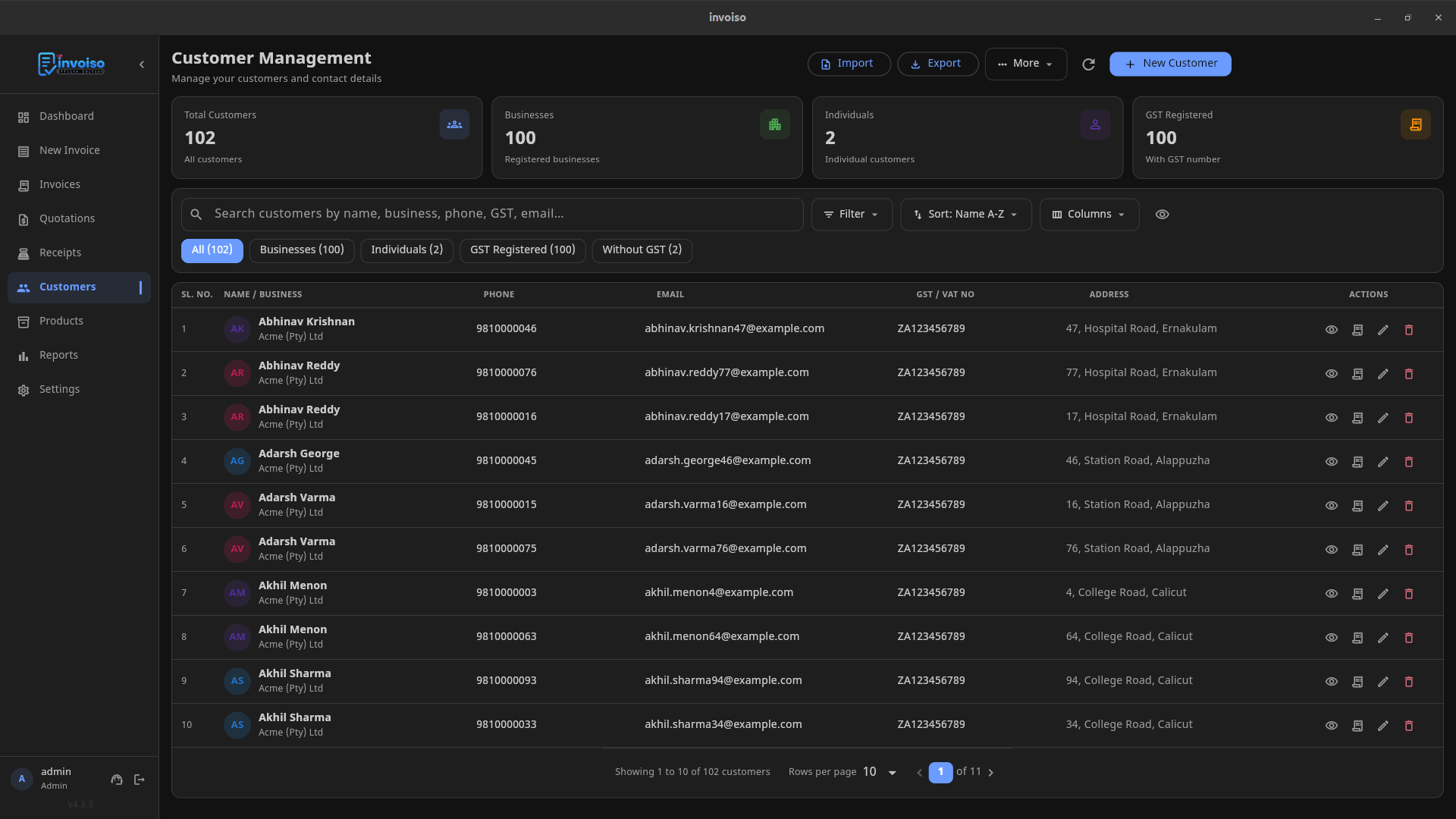This screenshot has height=819, width=1456.
Task: View Adarsh George with the eye icon
Action: pos(1331,462)
